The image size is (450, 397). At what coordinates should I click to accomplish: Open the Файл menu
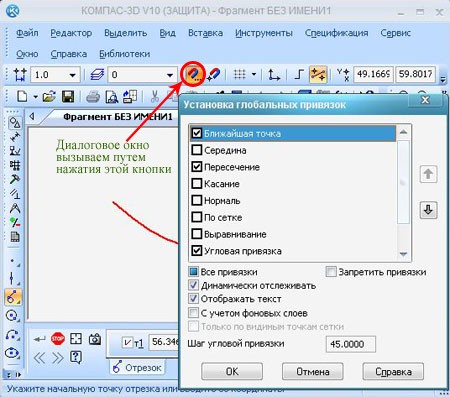click(27, 33)
